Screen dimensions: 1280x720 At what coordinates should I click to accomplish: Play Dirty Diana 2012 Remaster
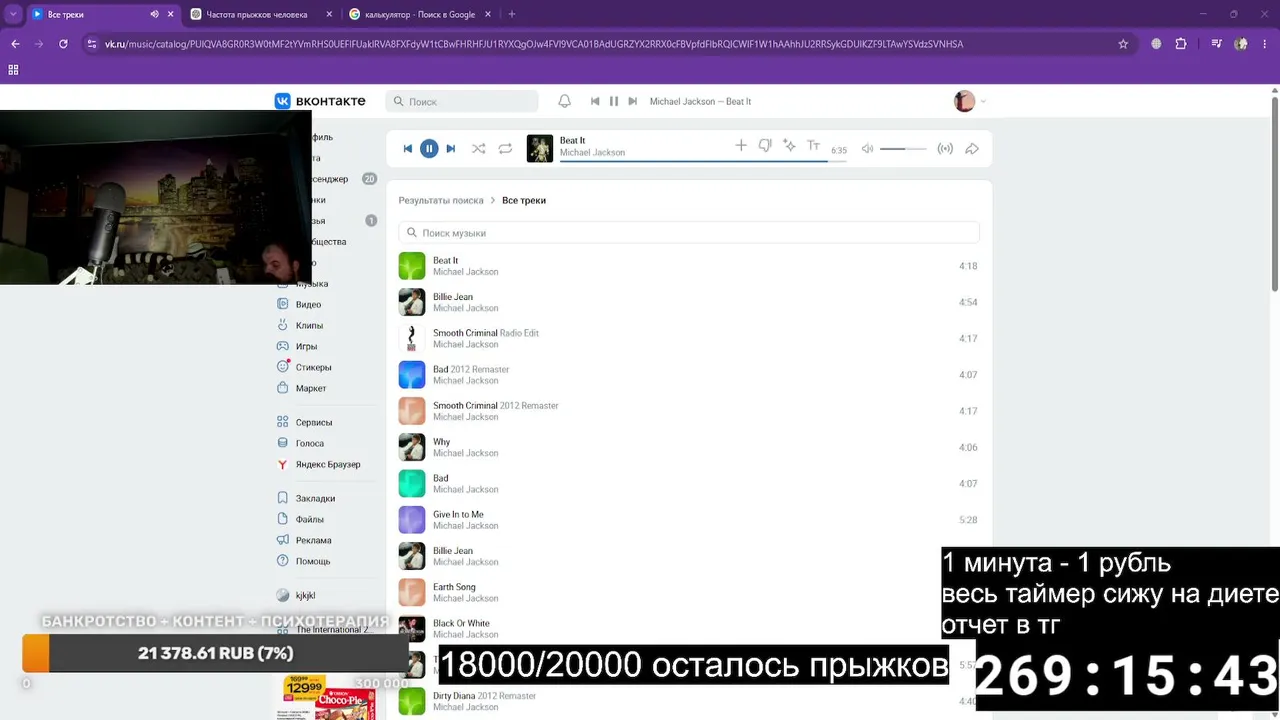click(x=689, y=701)
